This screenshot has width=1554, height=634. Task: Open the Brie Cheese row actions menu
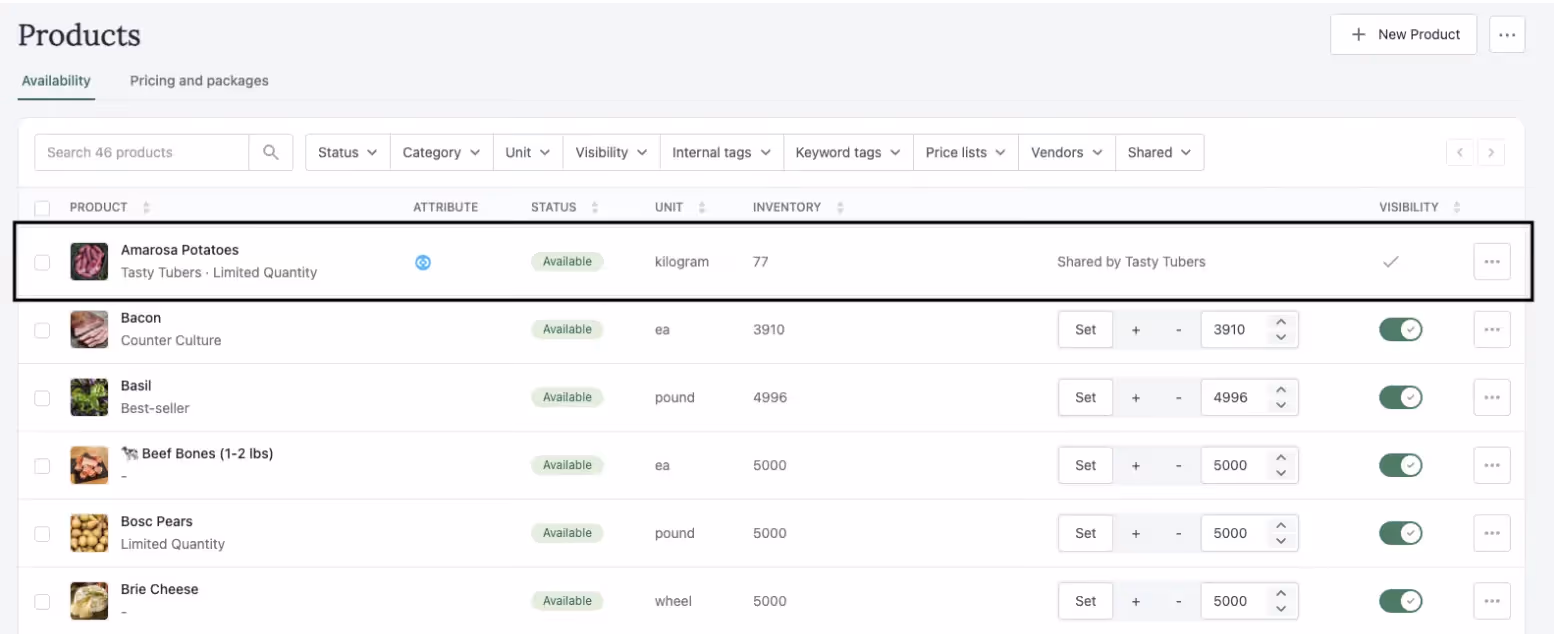[x=1492, y=601]
